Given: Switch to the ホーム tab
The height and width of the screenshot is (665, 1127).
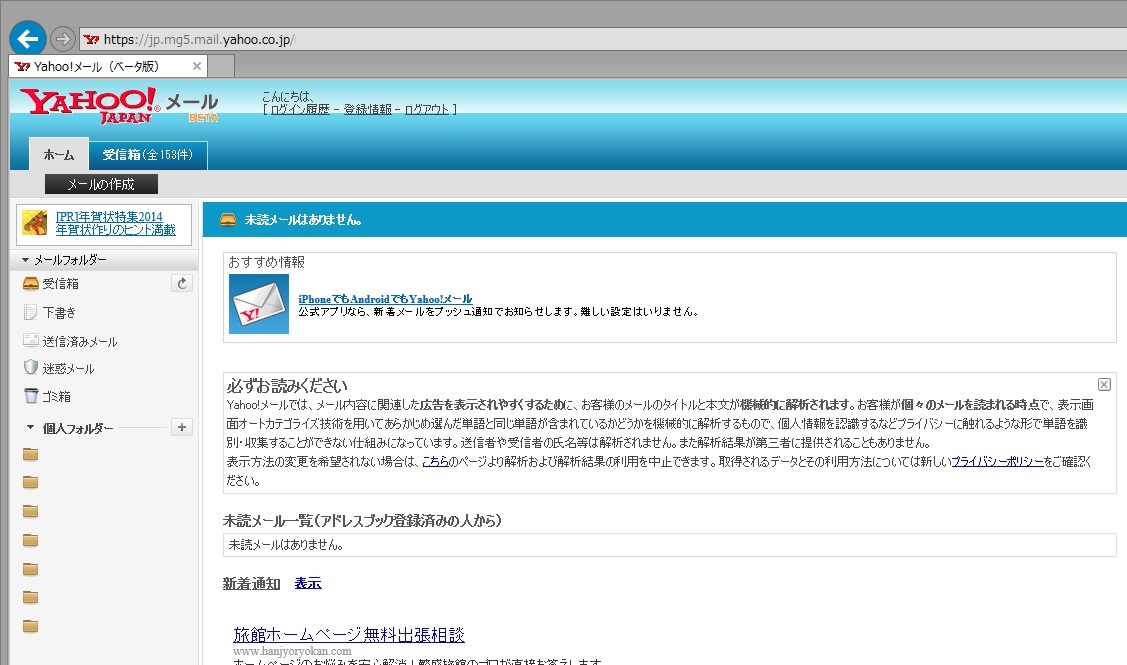Looking at the screenshot, I should [x=59, y=155].
